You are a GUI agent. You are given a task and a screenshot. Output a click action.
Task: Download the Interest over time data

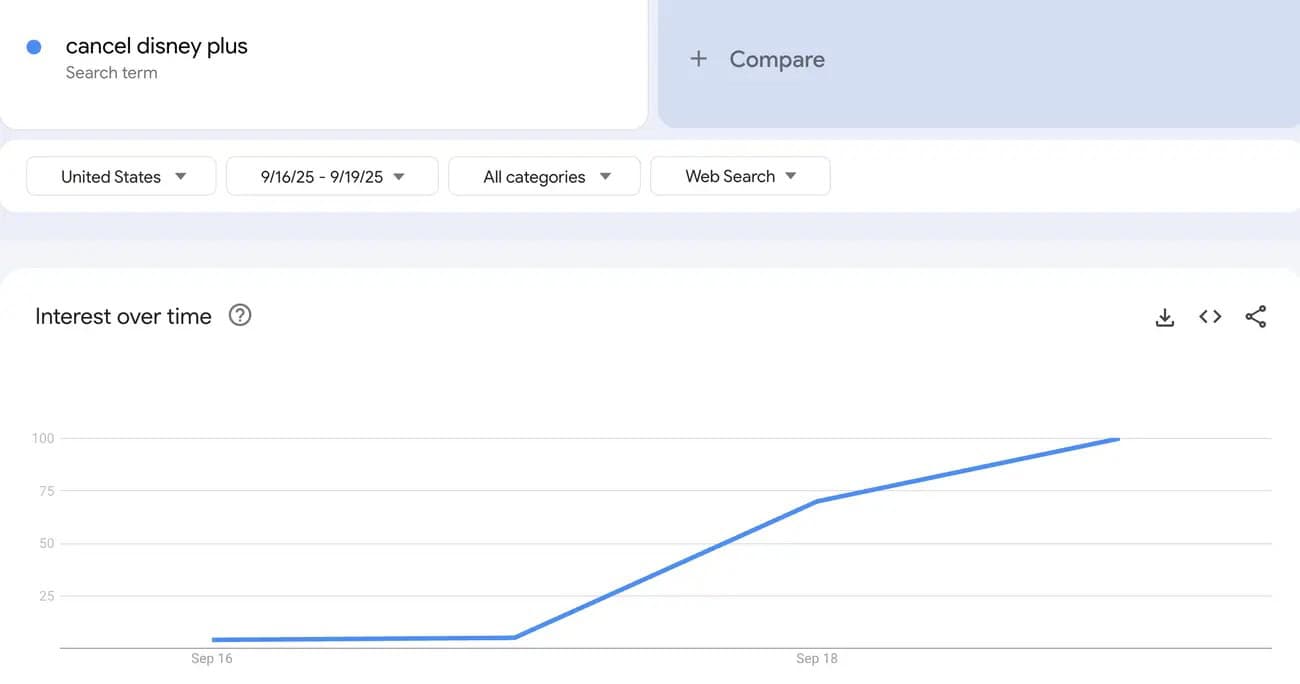1164,317
